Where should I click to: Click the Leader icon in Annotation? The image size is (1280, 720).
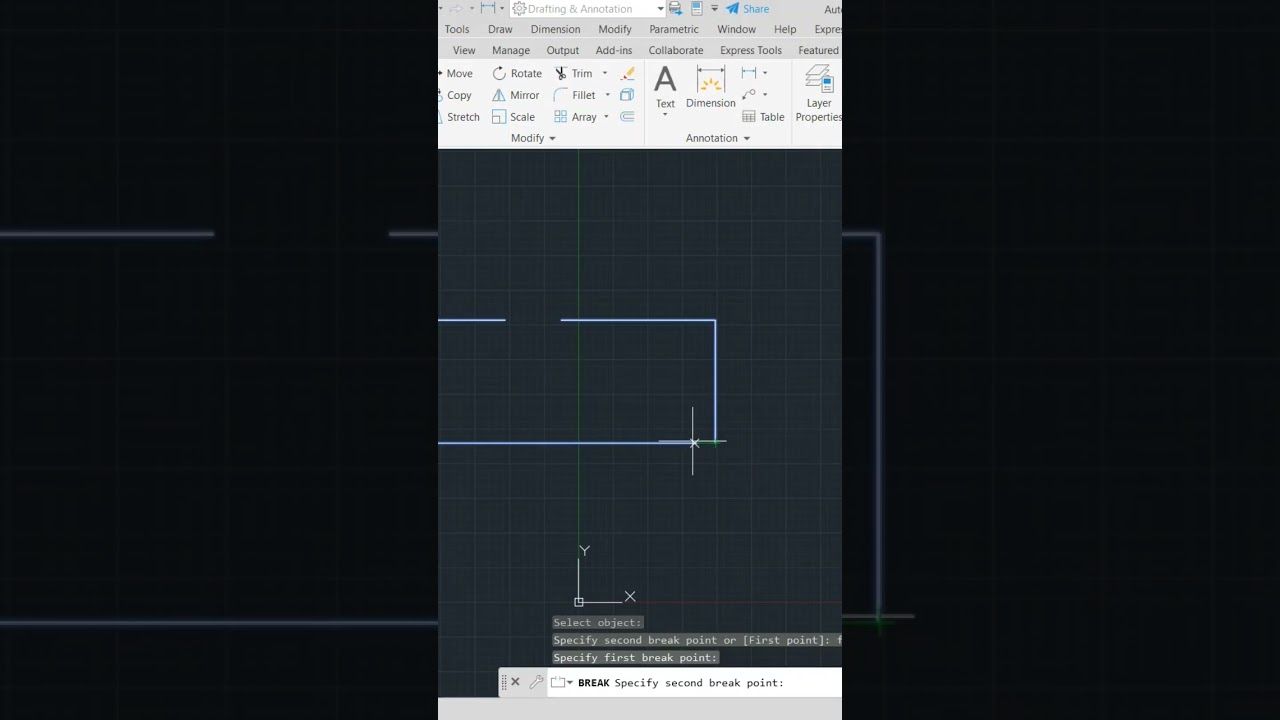click(x=749, y=95)
